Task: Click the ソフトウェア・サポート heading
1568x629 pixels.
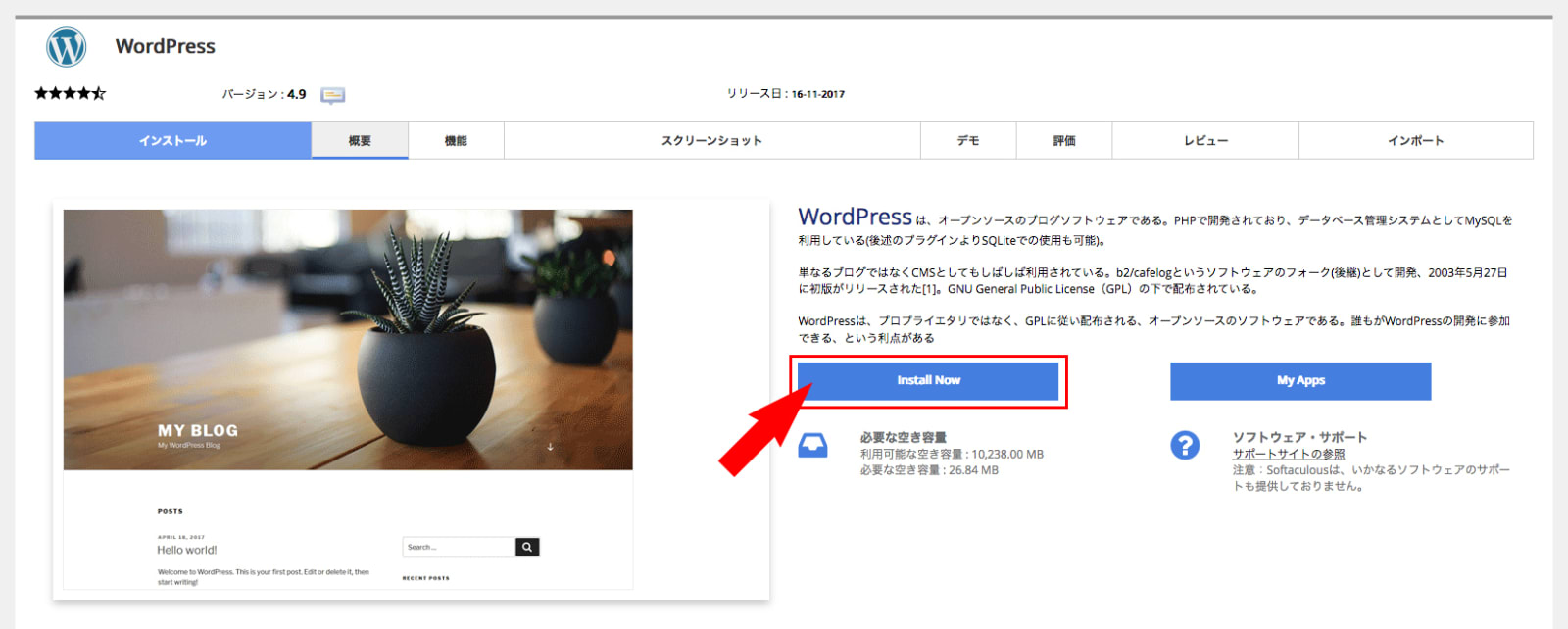Action: point(1299,437)
